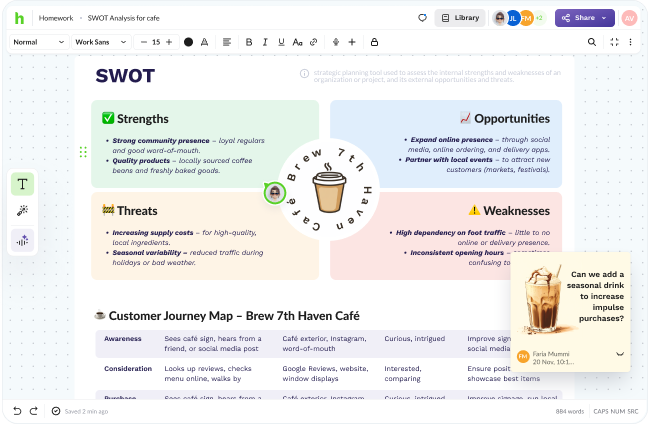Screen dimensions: 649x424
Task: Open the Work Sans font dropdown
Action: 101,42
